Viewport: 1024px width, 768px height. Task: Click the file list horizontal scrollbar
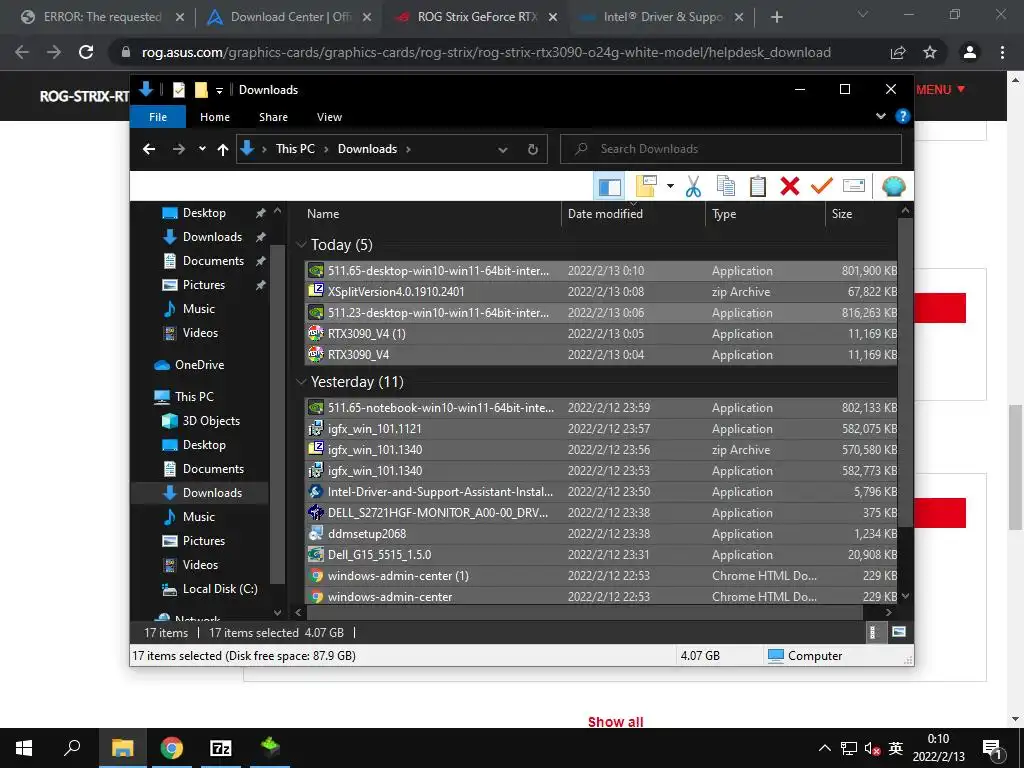(584, 613)
